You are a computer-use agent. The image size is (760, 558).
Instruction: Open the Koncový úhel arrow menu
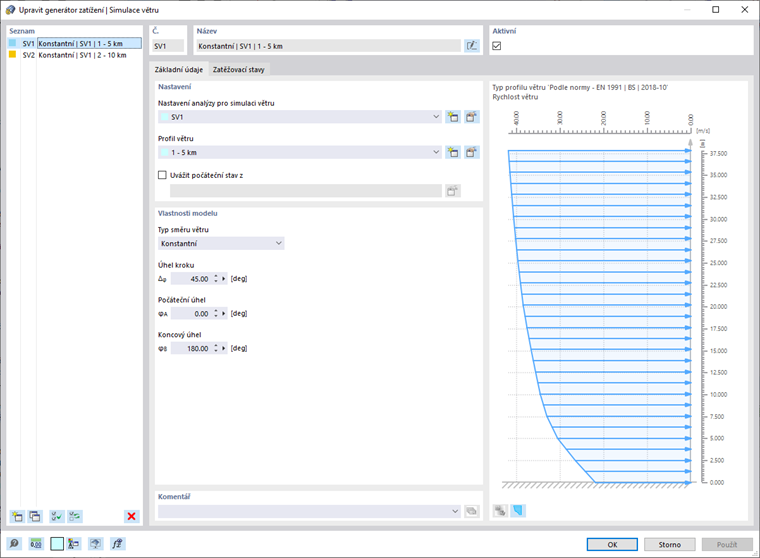223,349
